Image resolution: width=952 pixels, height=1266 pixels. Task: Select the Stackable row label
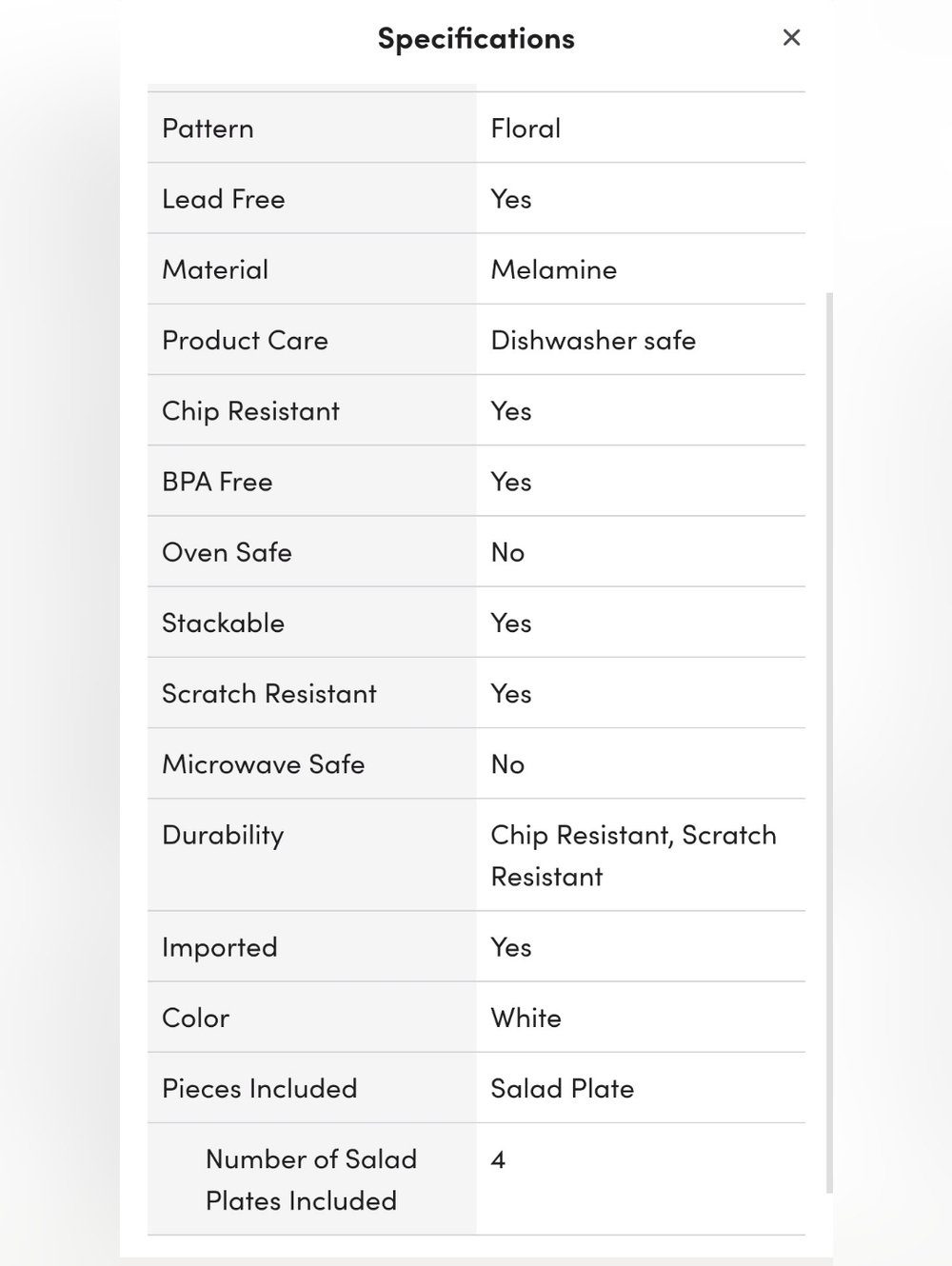pos(223,623)
